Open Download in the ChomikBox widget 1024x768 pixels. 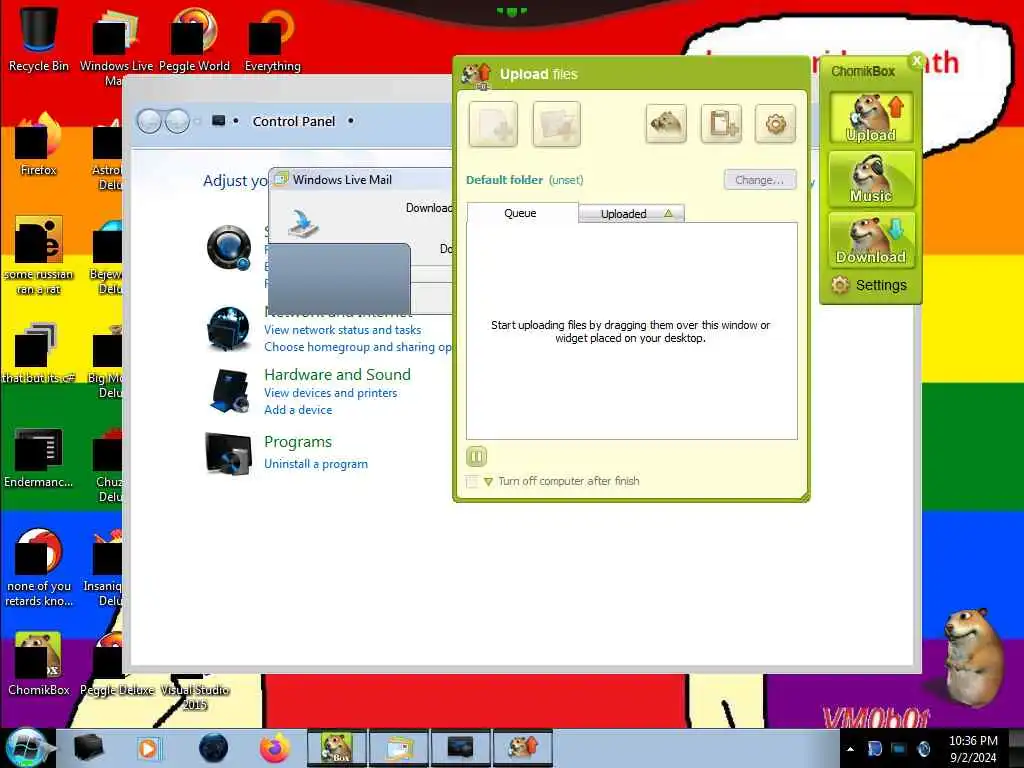[x=871, y=240]
